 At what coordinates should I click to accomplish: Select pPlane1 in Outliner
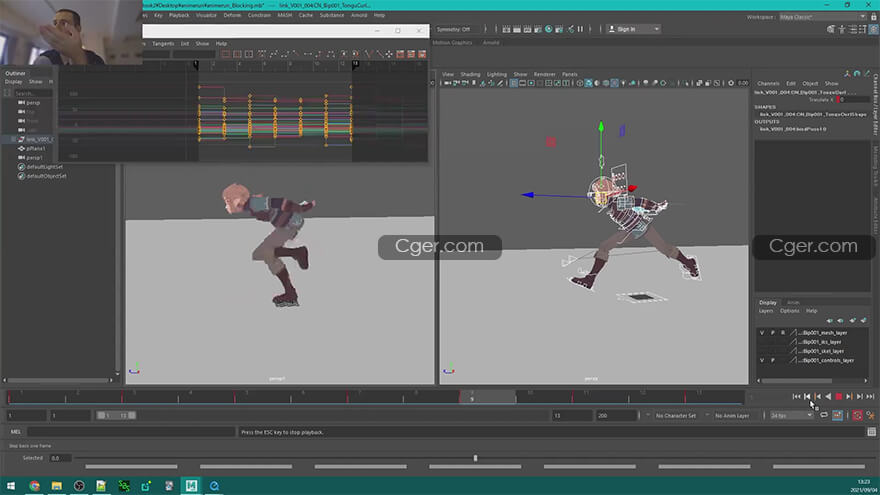[35, 149]
